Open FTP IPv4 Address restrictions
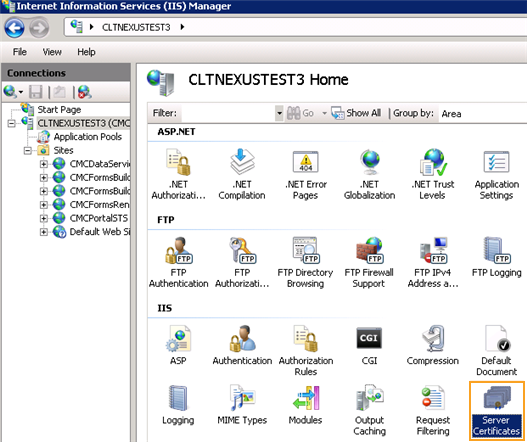Viewport: 527px width, 442px height. 433,263
